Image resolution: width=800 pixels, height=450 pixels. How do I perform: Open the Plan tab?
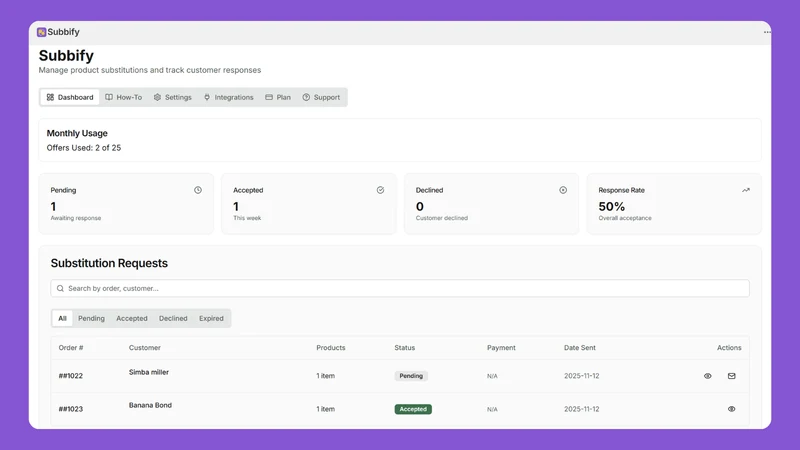coord(278,97)
